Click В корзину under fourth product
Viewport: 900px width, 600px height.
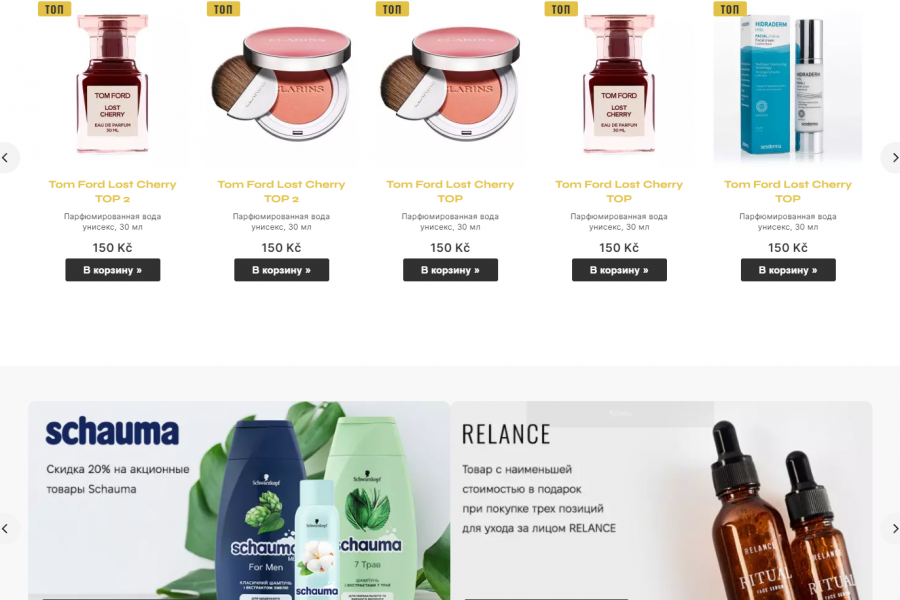[619, 270]
